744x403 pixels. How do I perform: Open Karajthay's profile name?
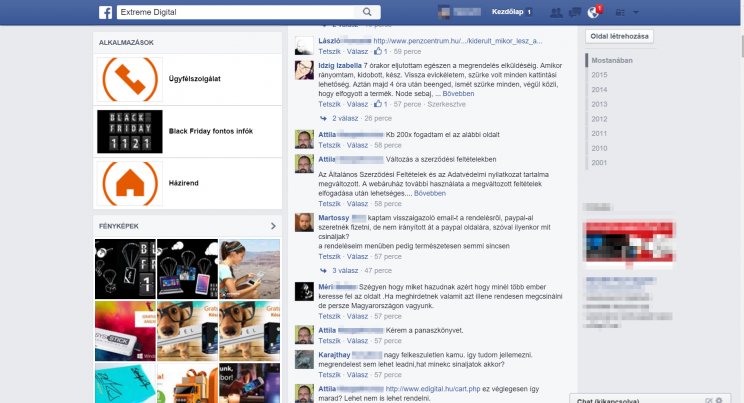coord(334,355)
